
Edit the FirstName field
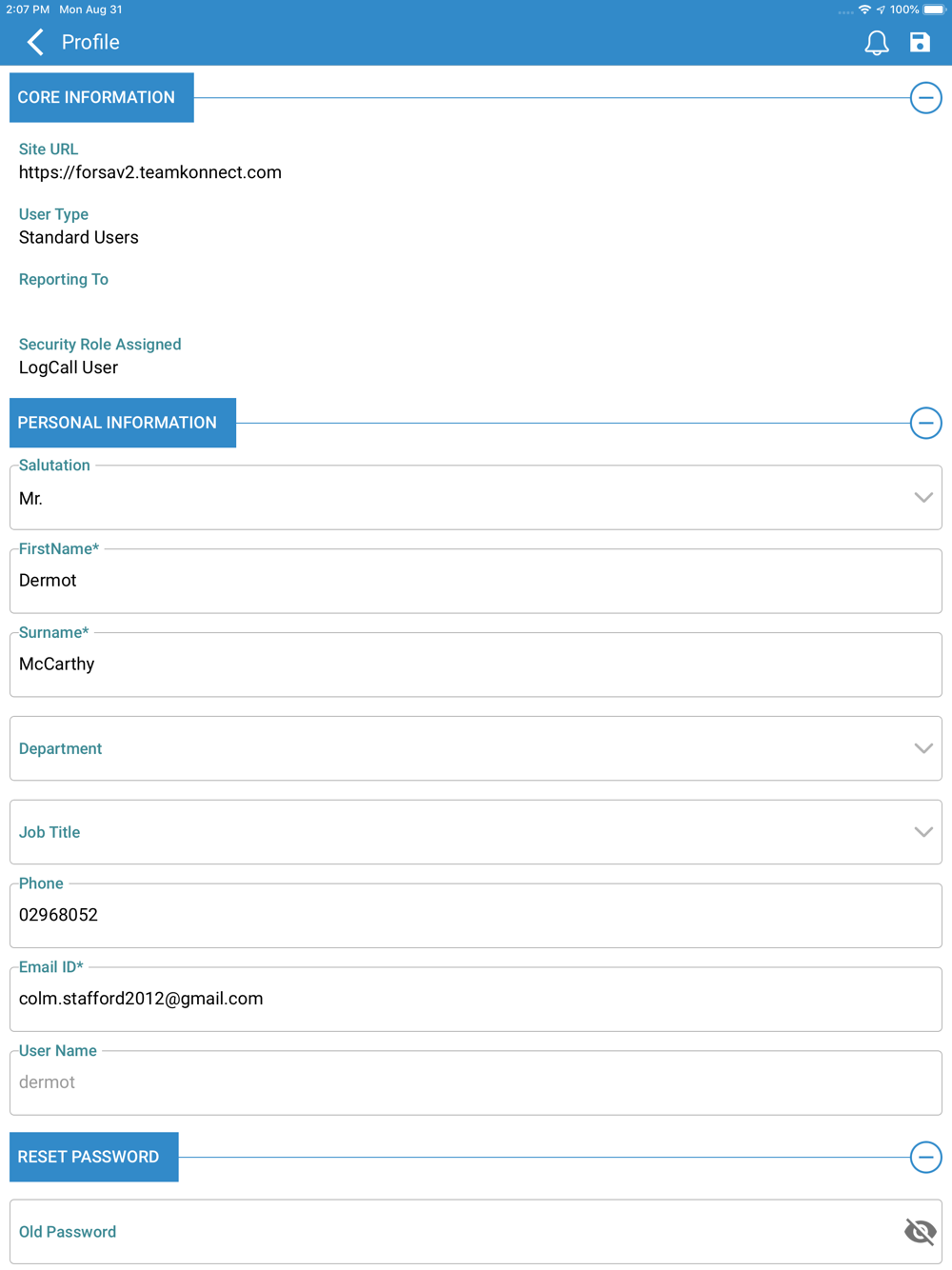(476, 582)
